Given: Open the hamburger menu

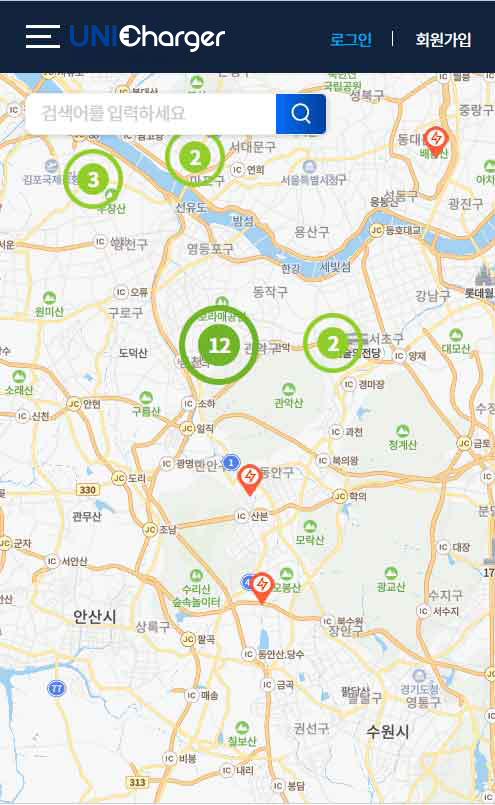Looking at the screenshot, I should coord(43,36).
